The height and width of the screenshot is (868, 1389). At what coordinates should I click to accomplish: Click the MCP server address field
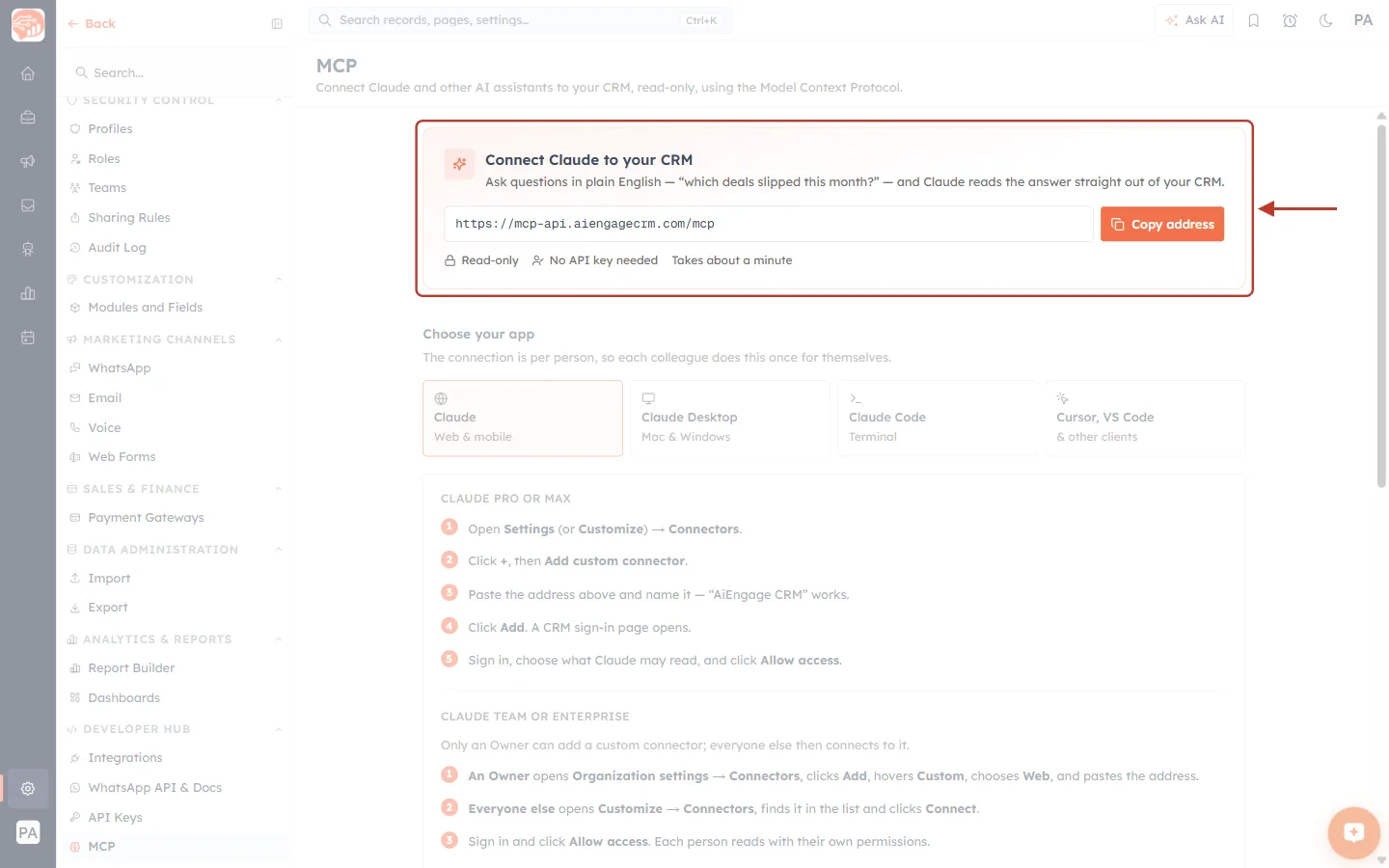click(x=769, y=224)
